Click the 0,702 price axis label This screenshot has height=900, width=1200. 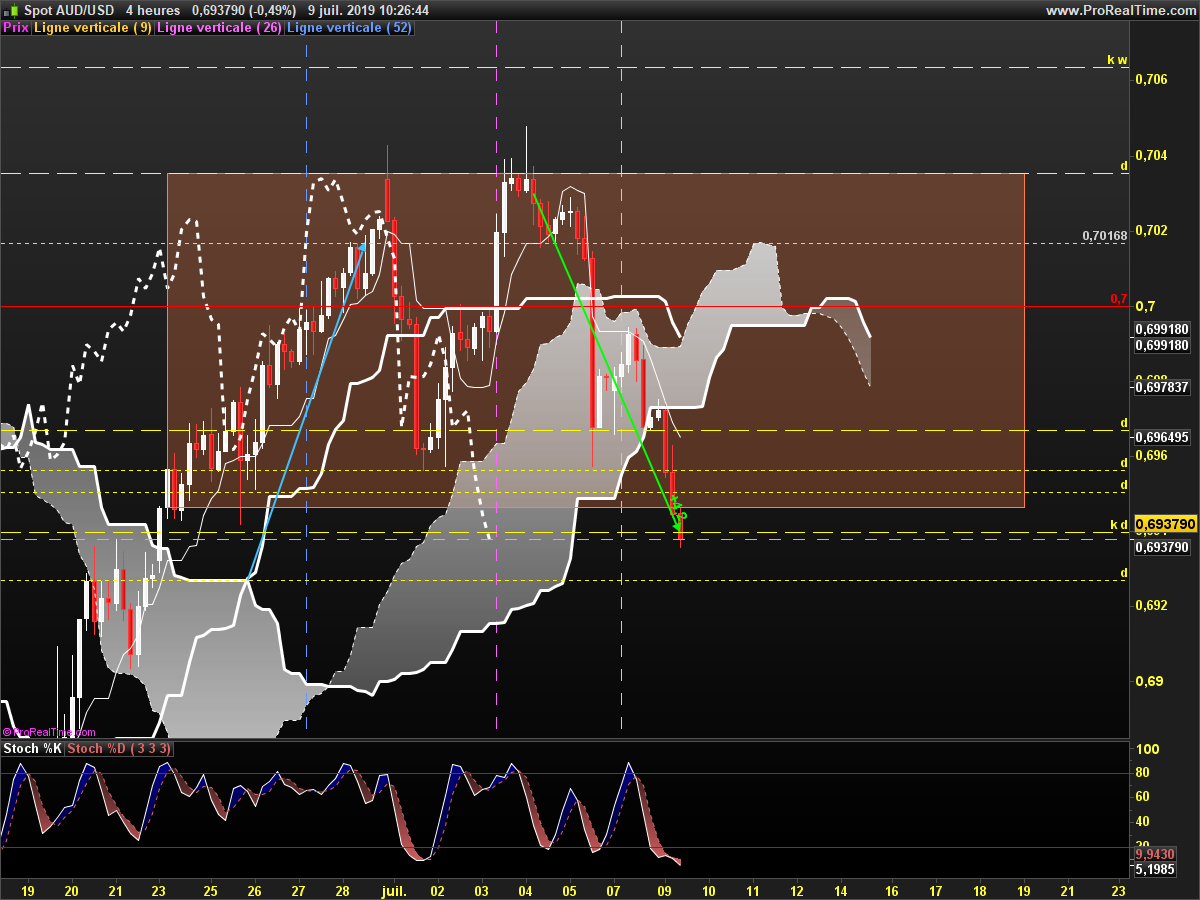click(x=1151, y=230)
